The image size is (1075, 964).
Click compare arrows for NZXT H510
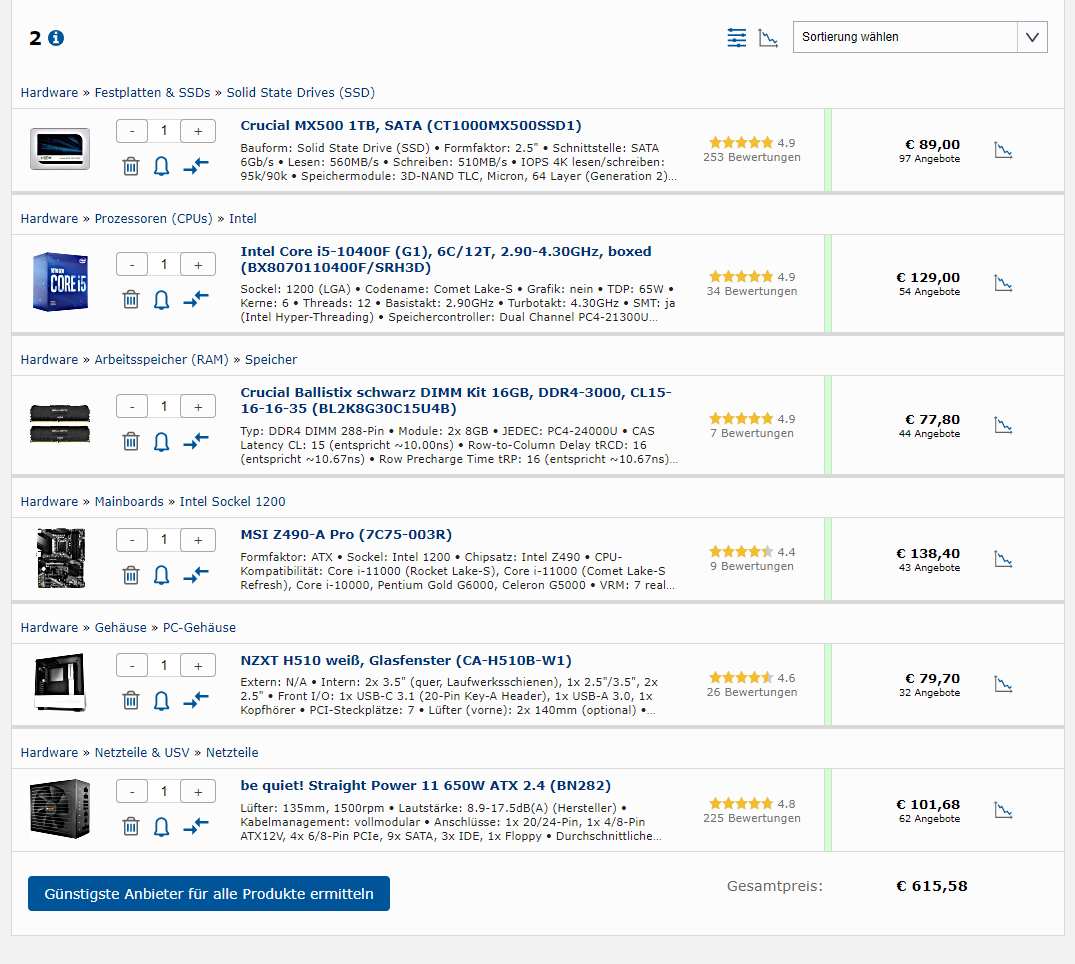(196, 699)
